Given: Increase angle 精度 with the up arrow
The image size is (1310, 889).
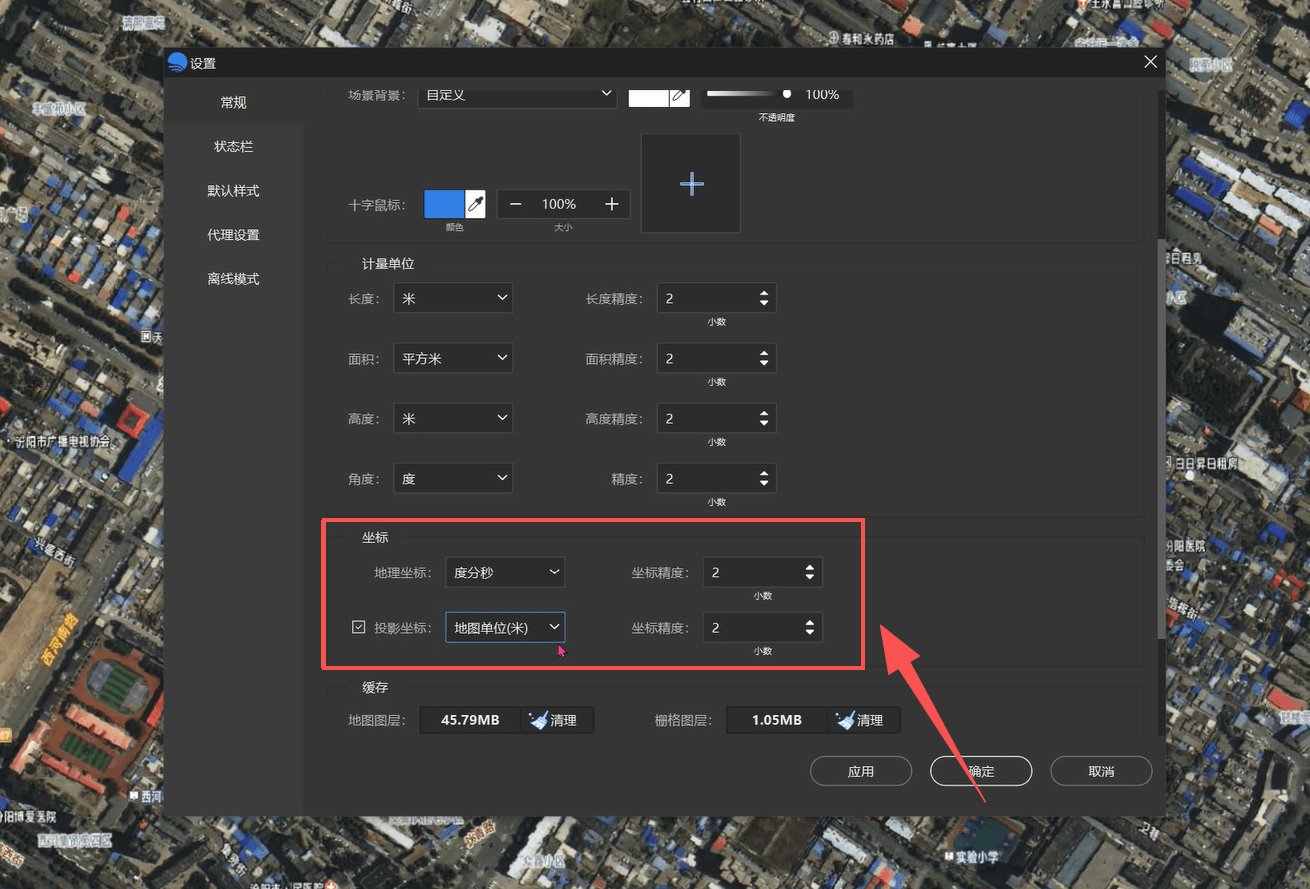Looking at the screenshot, I should pyautogui.click(x=764, y=473).
